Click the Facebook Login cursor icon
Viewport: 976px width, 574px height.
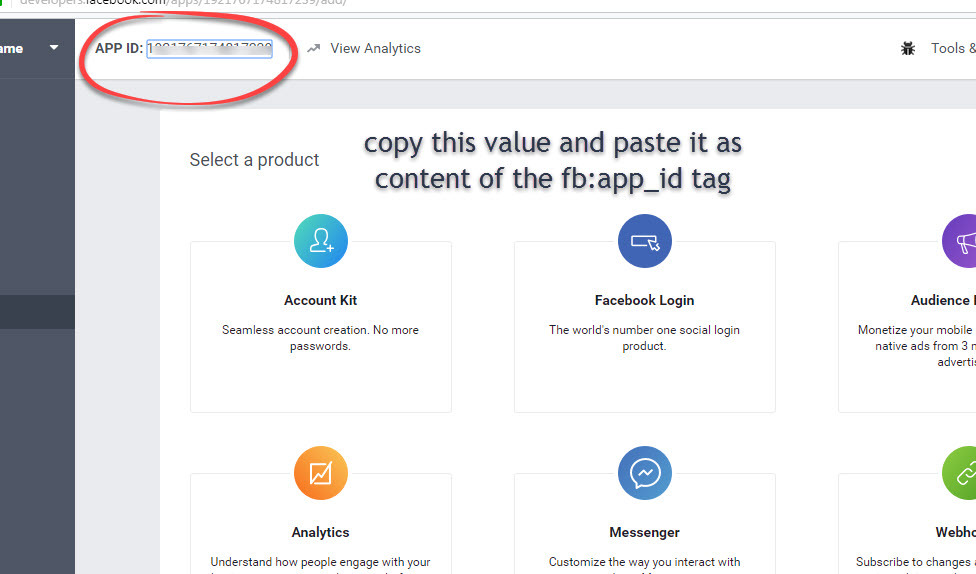(644, 241)
